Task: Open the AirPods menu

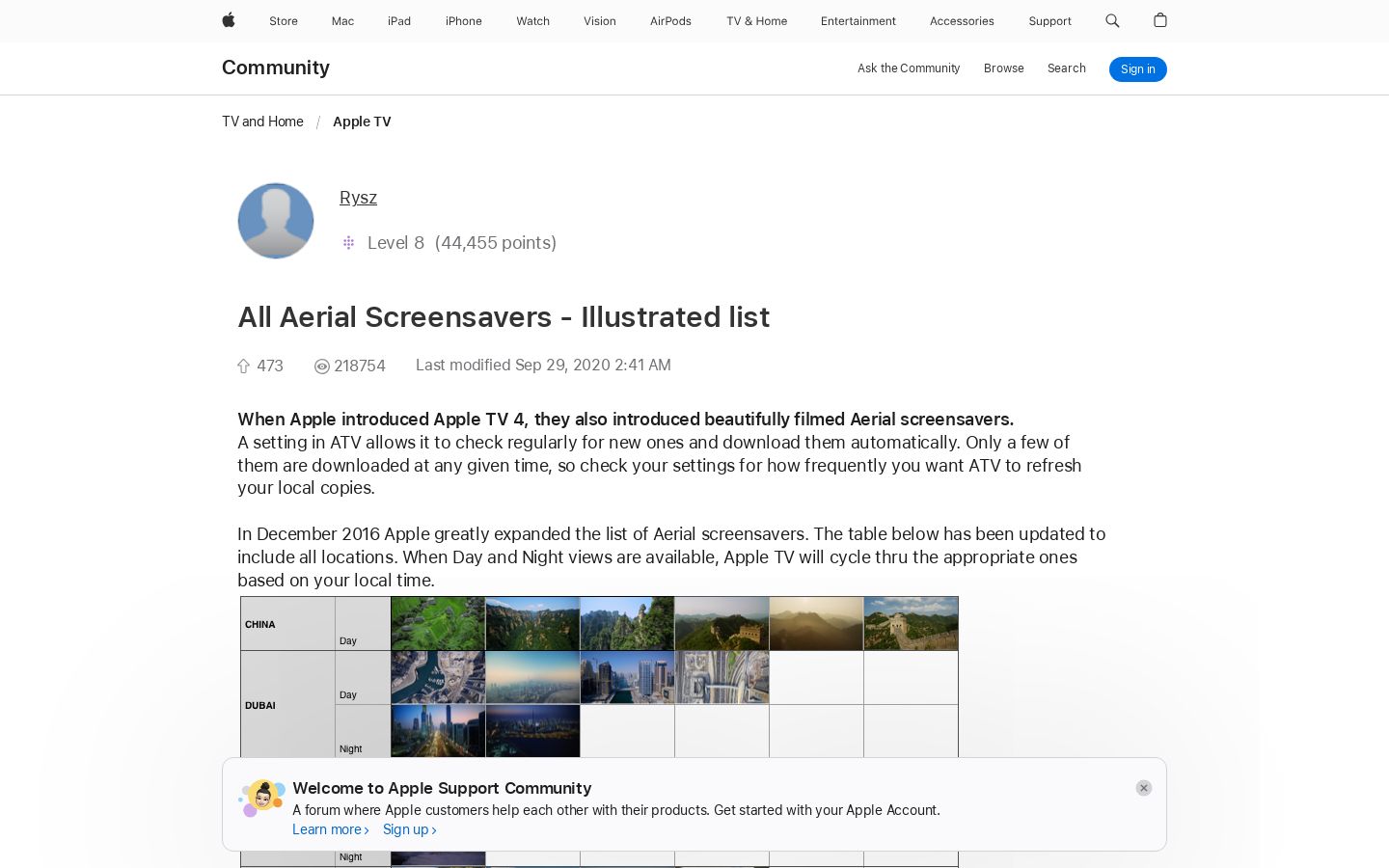Action: [670, 21]
